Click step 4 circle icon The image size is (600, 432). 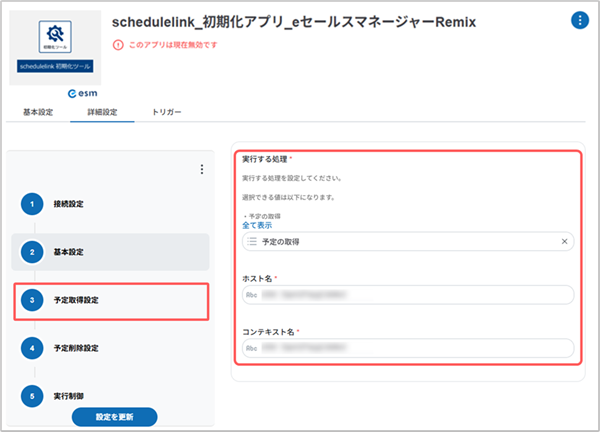tap(32, 348)
